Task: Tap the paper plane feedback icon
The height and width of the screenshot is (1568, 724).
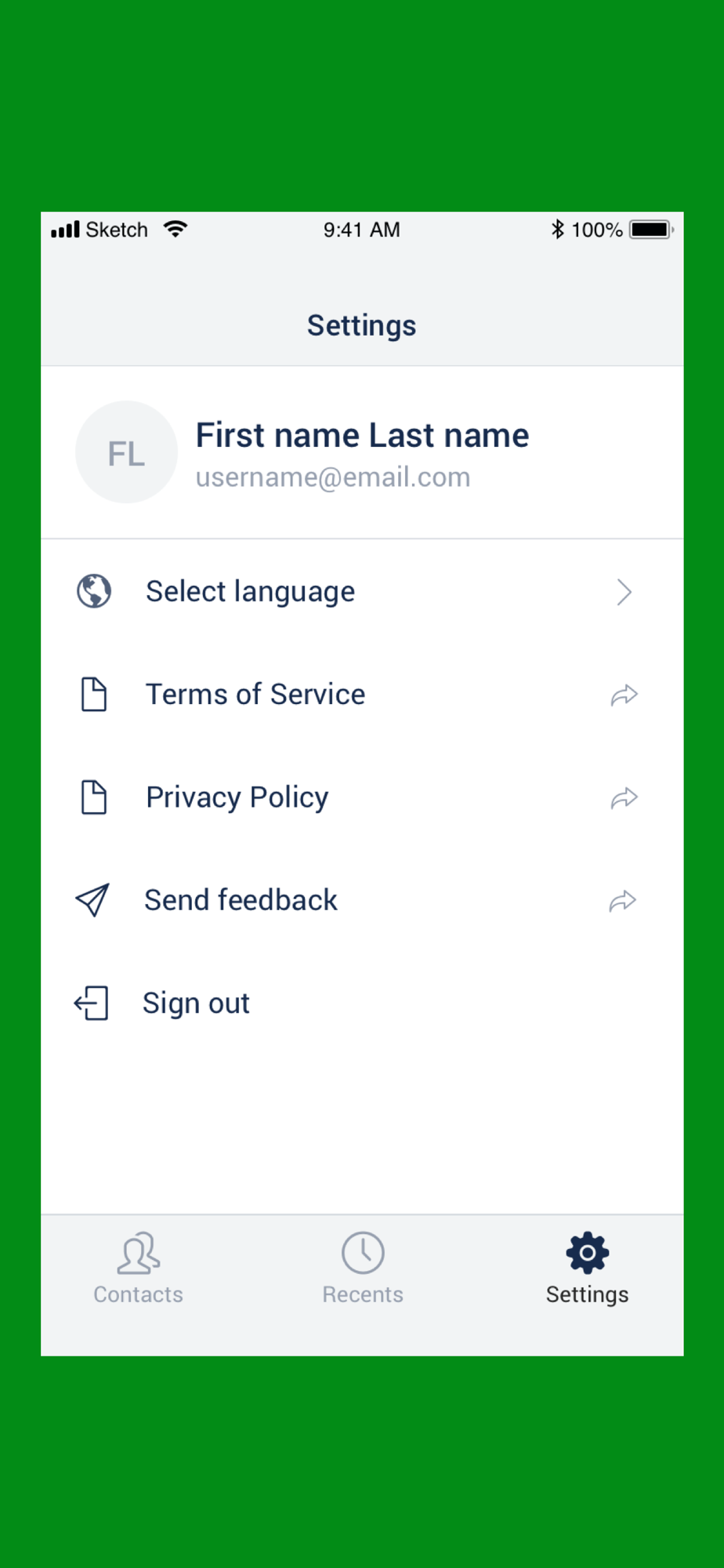Action: point(92,900)
